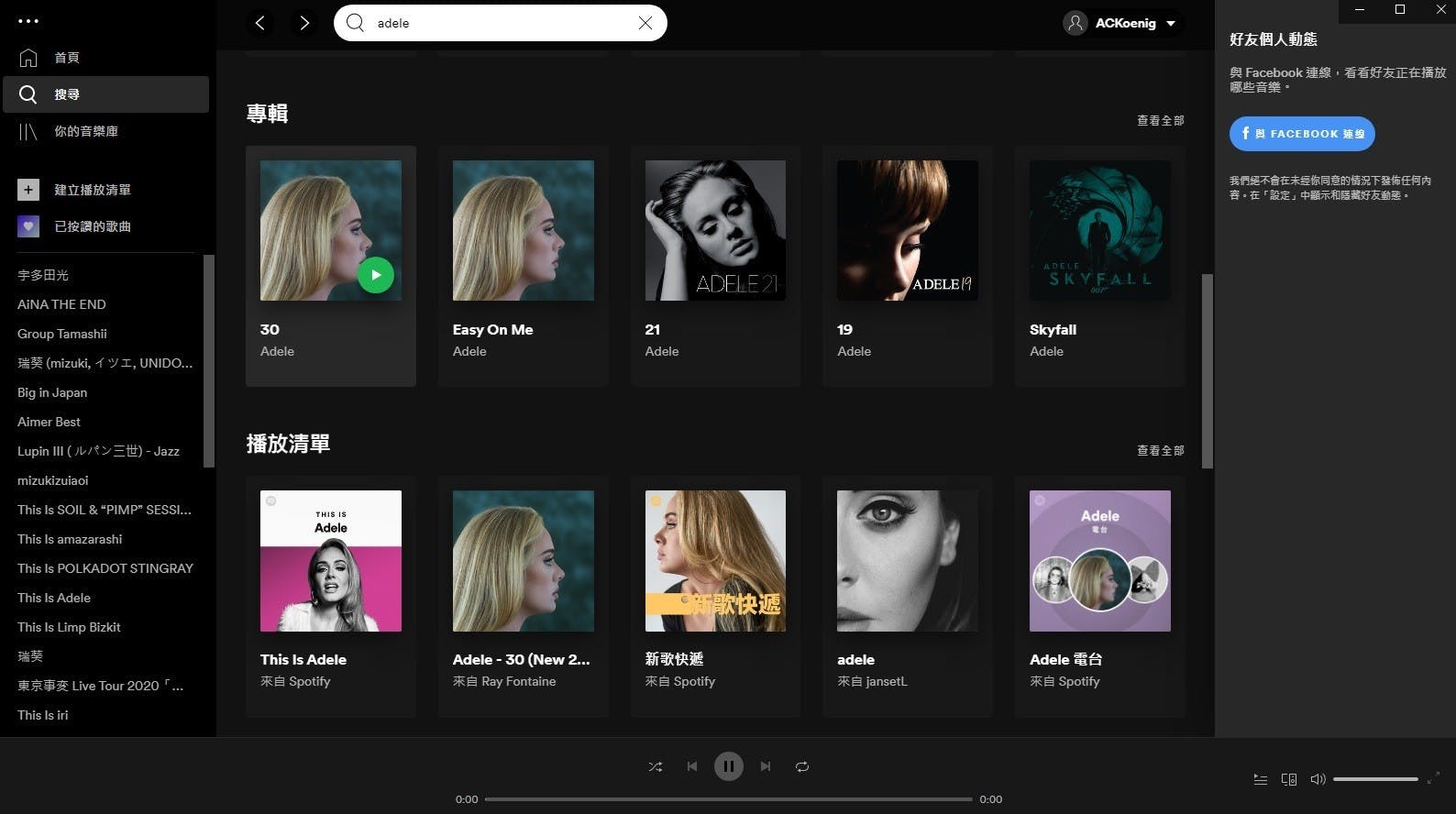This screenshot has width=1456, height=814.
Task: Go to 首頁 in the sidebar
Action: coord(66,58)
